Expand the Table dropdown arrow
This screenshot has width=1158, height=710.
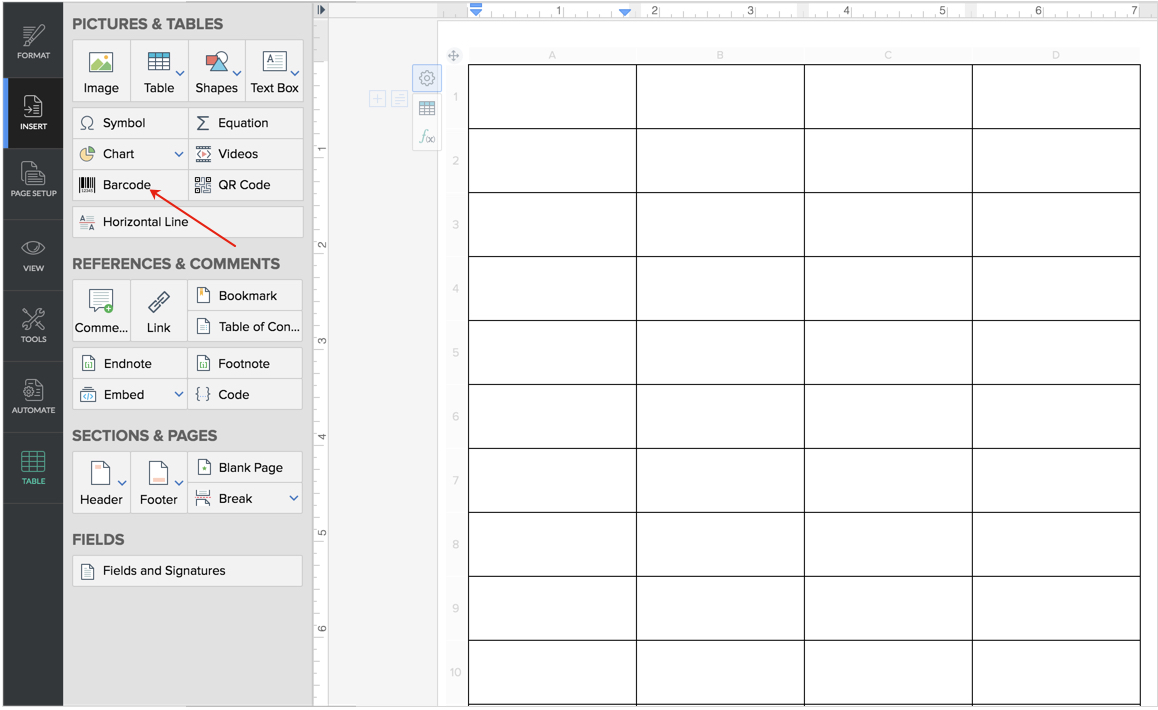(x=180, y=73)
